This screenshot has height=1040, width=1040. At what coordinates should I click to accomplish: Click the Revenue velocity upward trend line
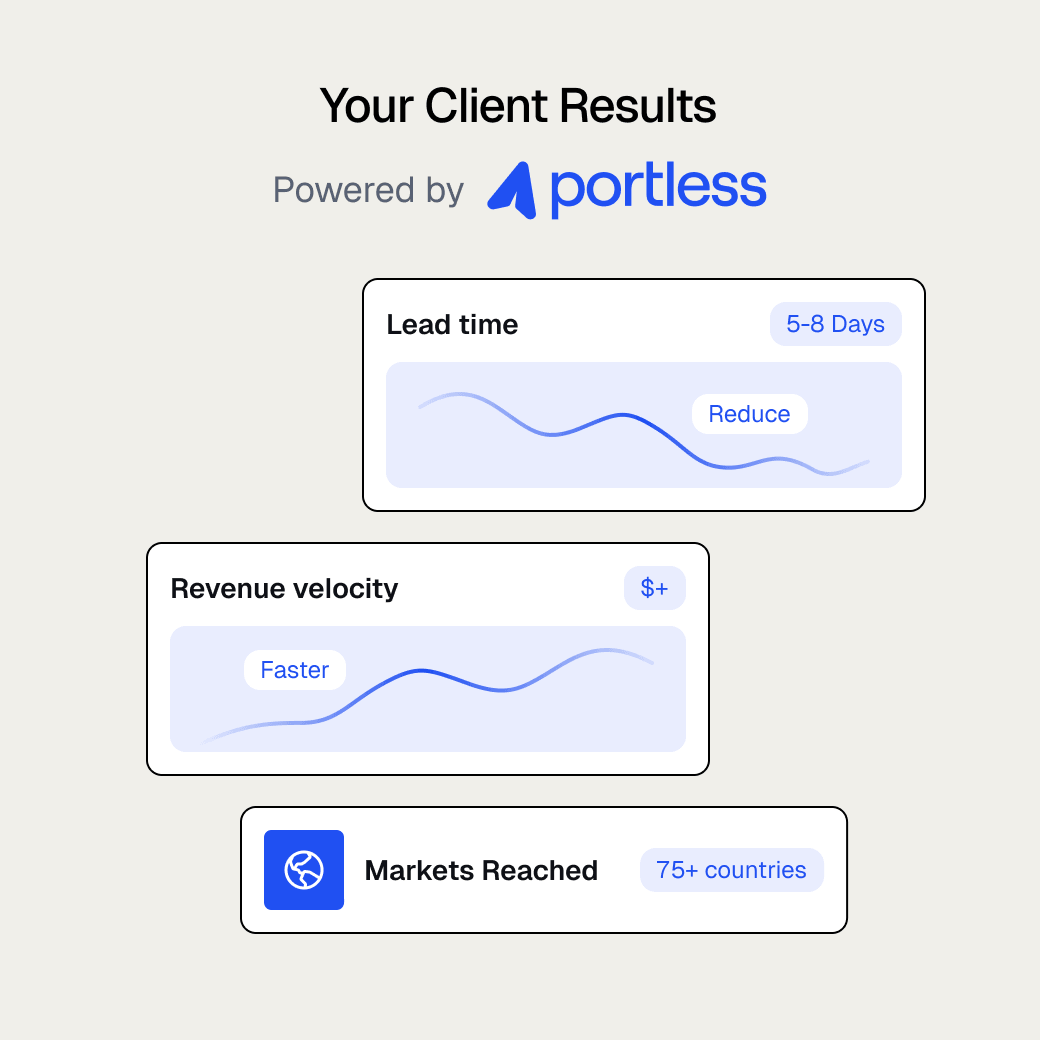[x=428, y=696]
